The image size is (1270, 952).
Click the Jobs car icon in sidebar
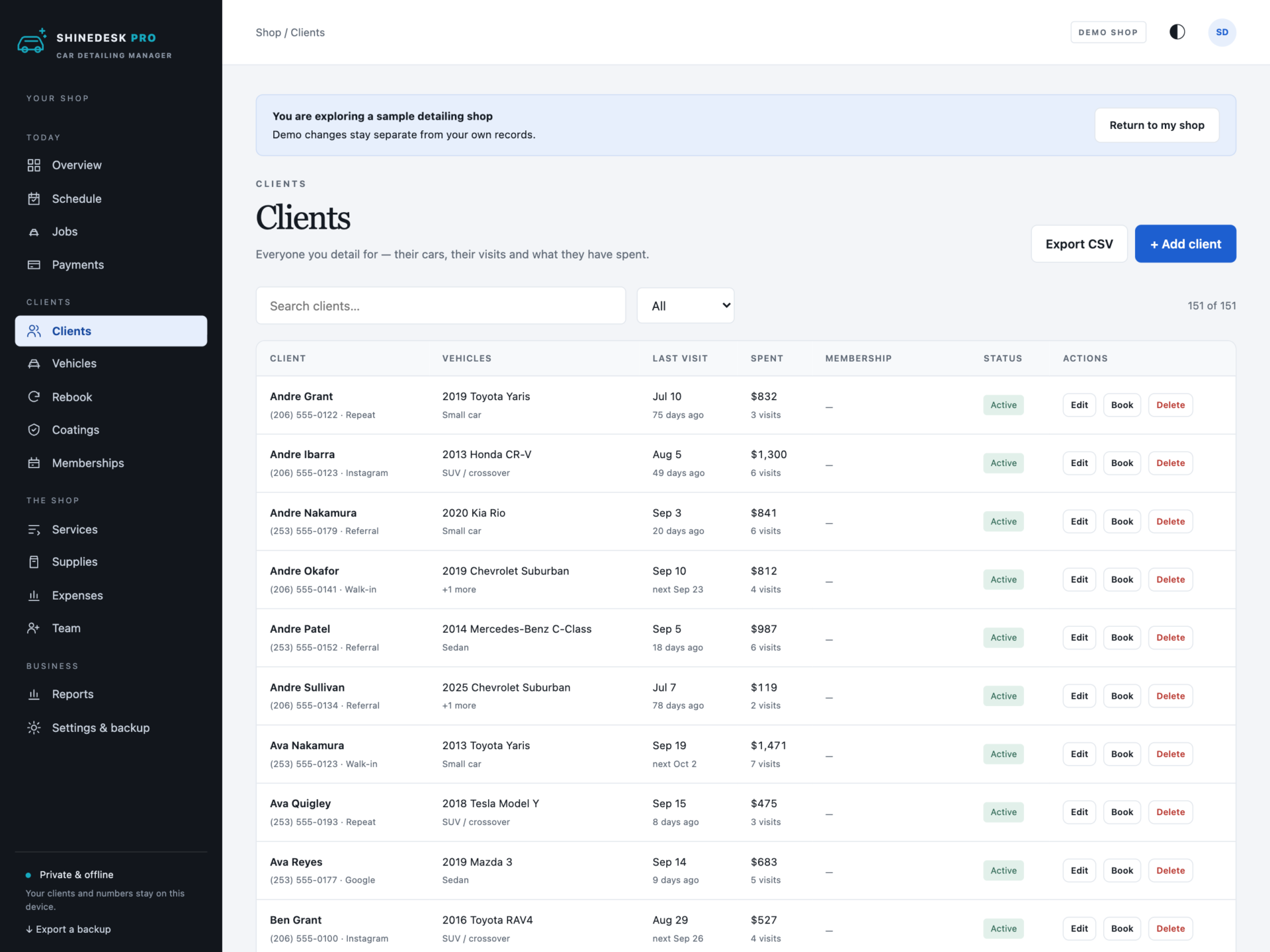[x=34, y=232]
